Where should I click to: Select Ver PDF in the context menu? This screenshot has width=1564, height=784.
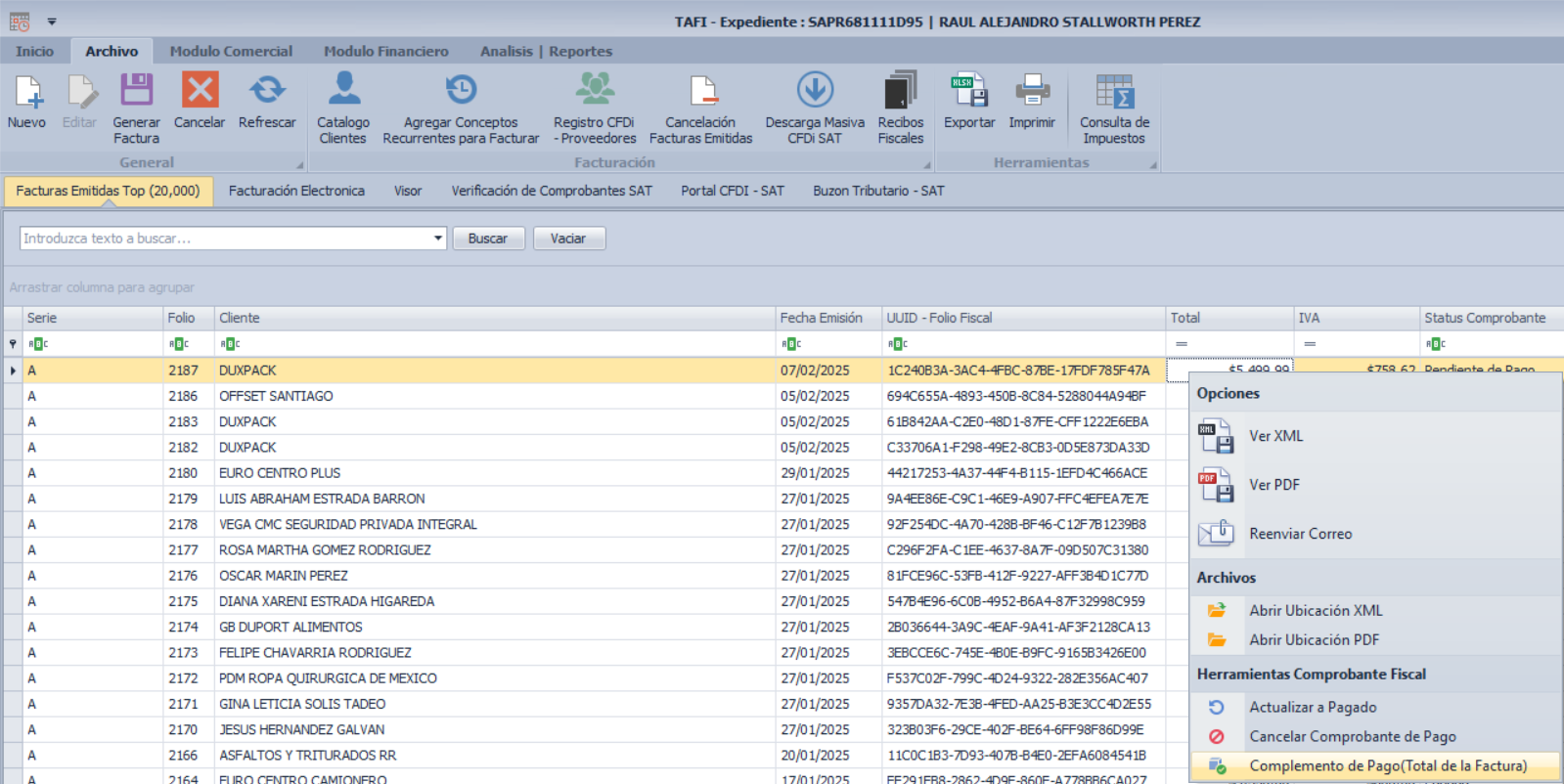coord(1274,485)
